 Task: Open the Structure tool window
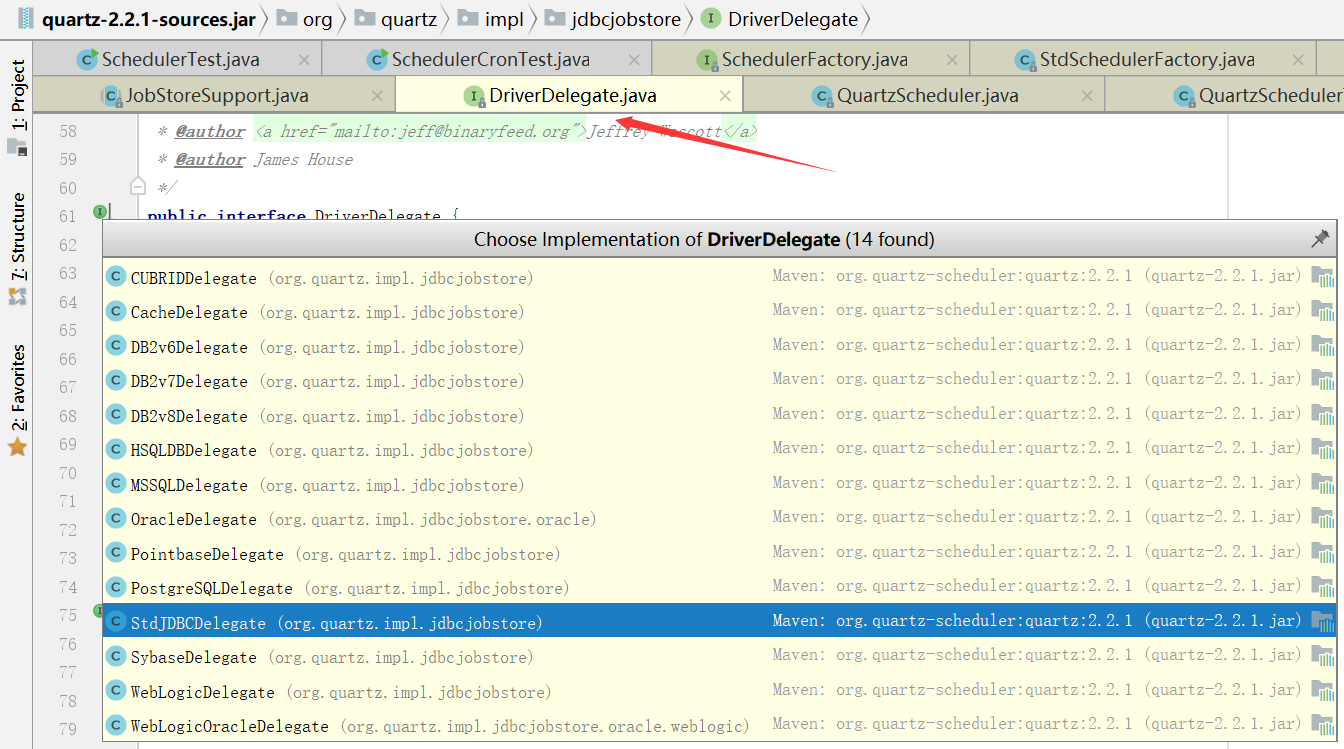point(17,248)
